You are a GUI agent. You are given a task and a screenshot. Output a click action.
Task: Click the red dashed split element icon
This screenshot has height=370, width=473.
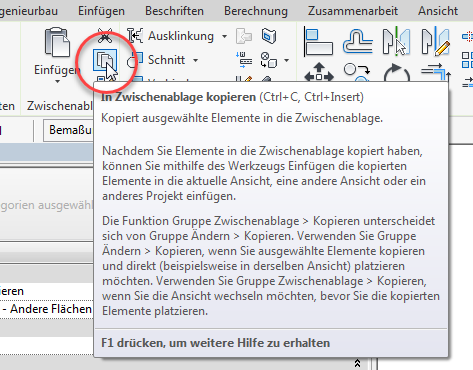pyautogui.click(x=467, y=36)
